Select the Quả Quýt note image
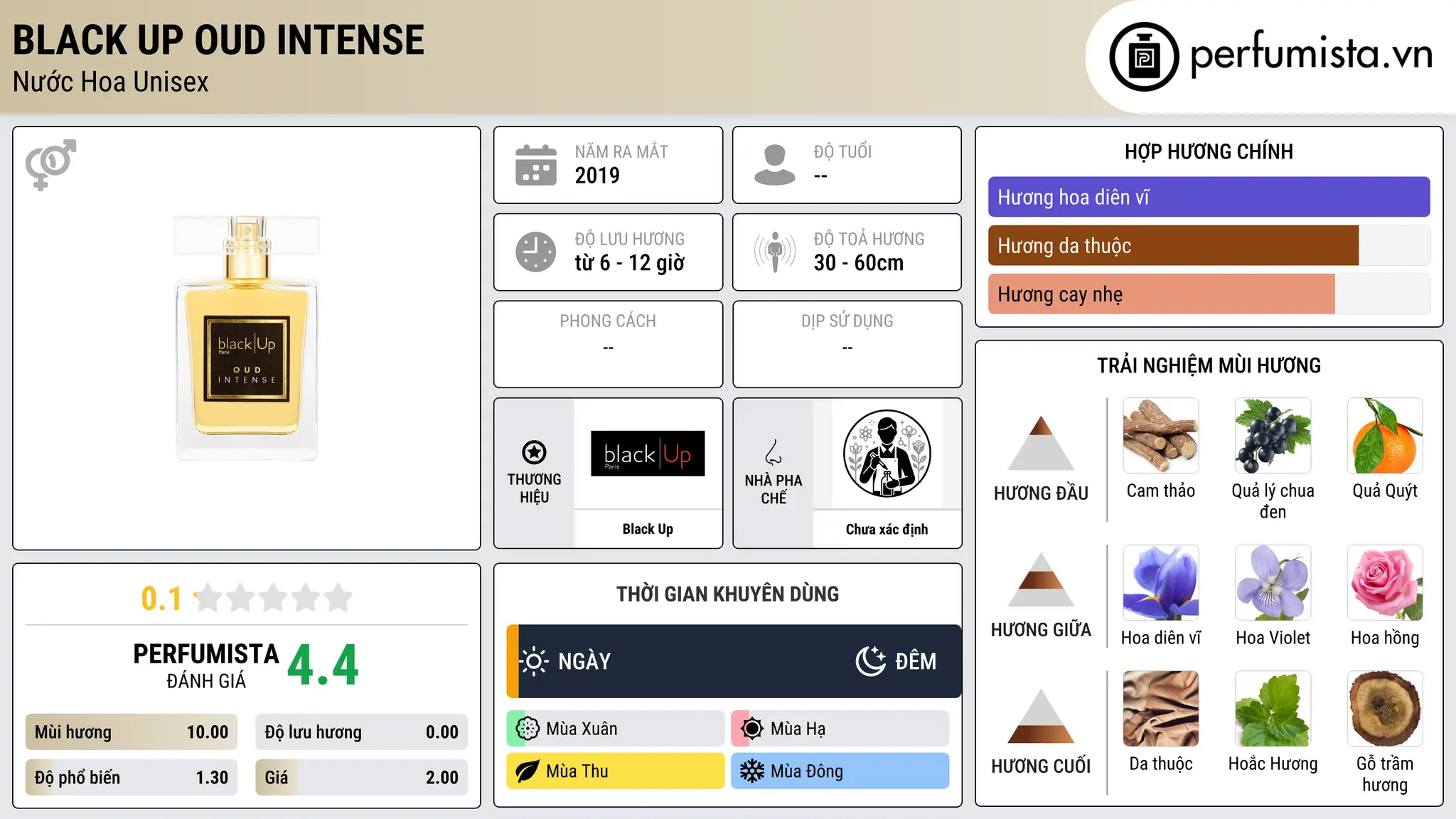This screenshot has width=1456, height=819. (1385, 436)
